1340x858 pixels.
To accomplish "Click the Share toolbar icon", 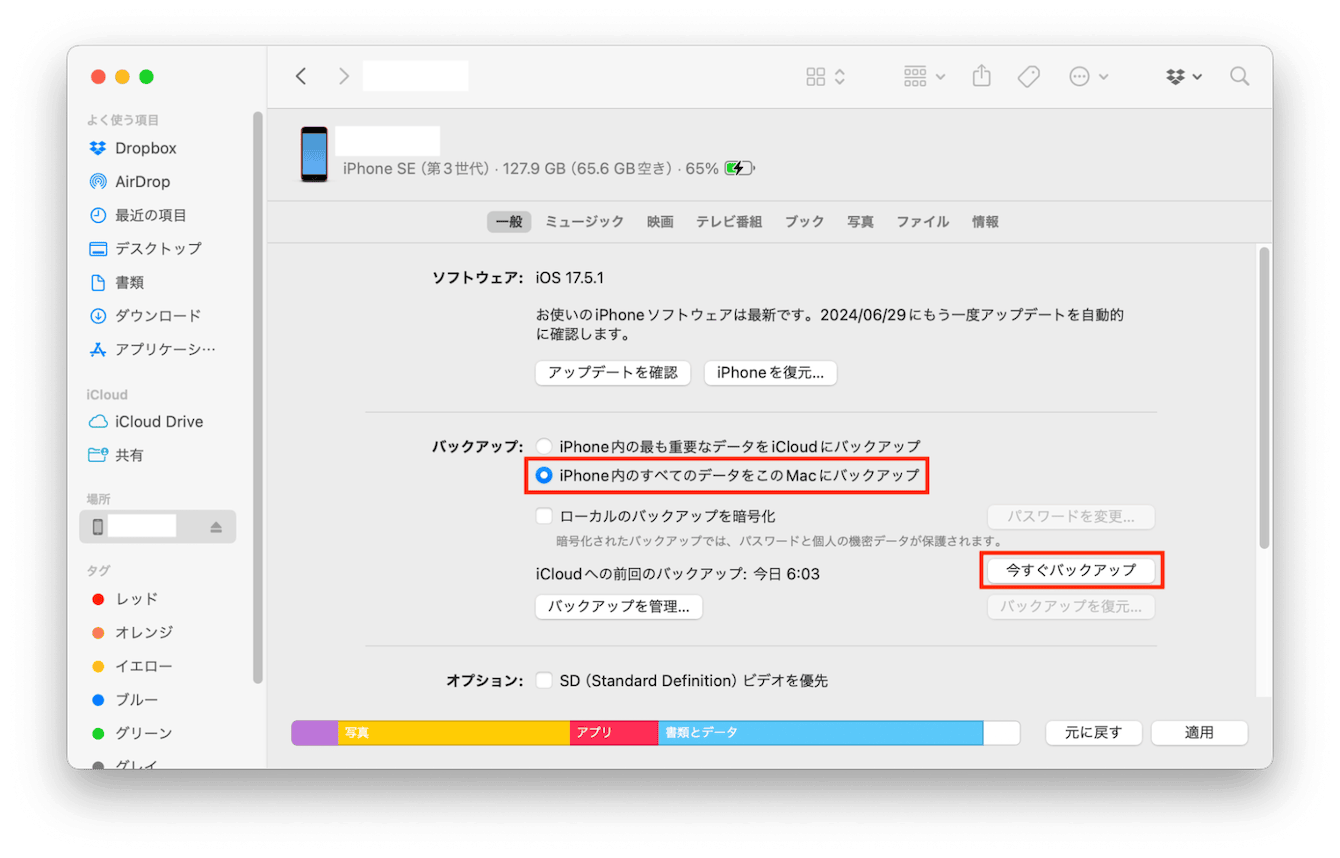I will tap(982, 76).
